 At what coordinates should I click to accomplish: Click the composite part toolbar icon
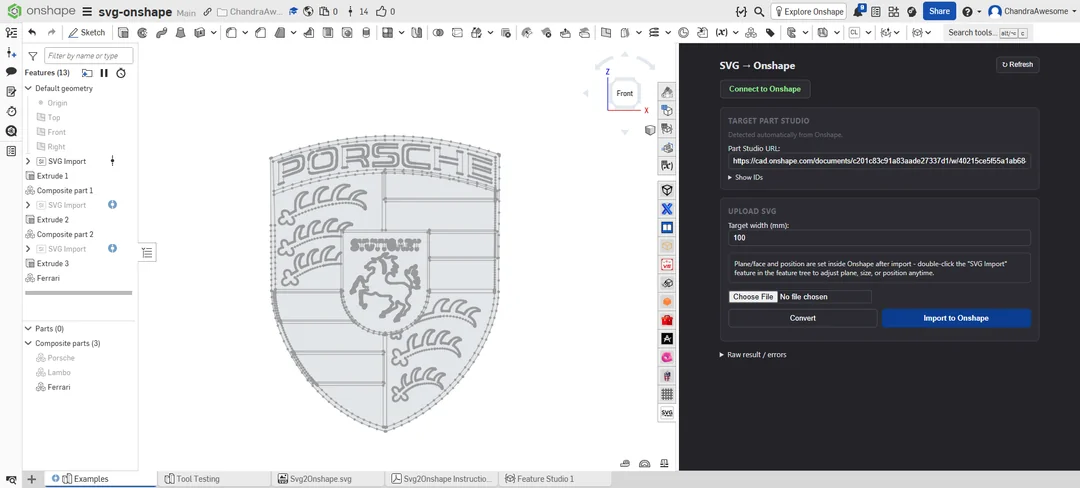751,32
